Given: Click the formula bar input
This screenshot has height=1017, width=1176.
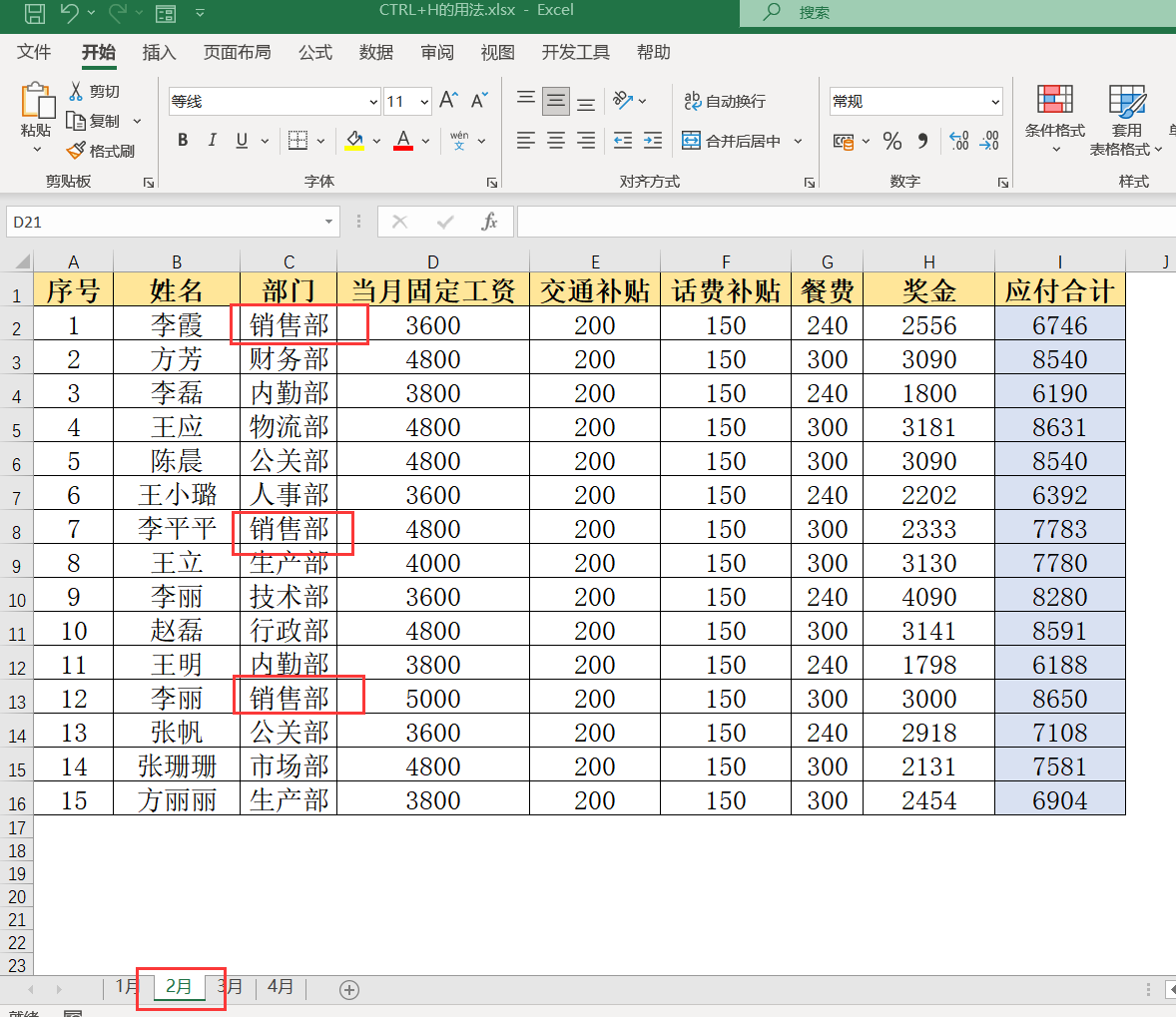Looking at the screenshot, I should pyautogui.click(x=847, y=222).
